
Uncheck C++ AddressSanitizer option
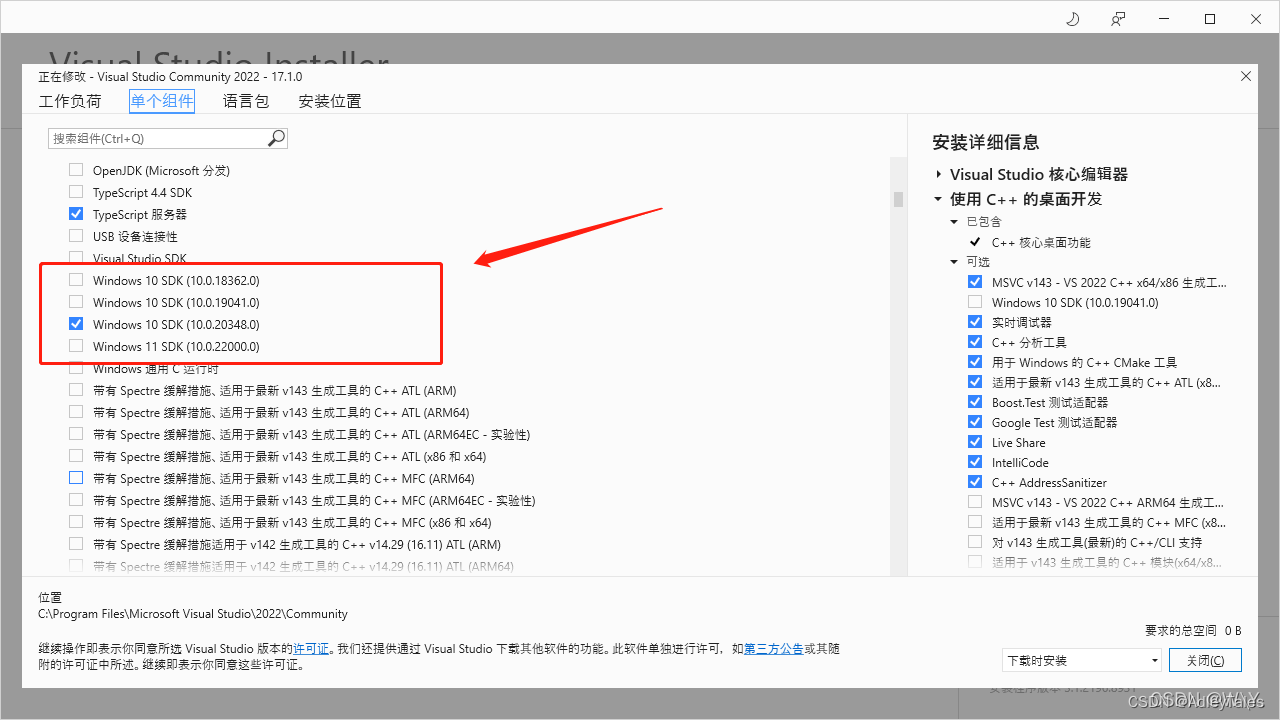975,482
